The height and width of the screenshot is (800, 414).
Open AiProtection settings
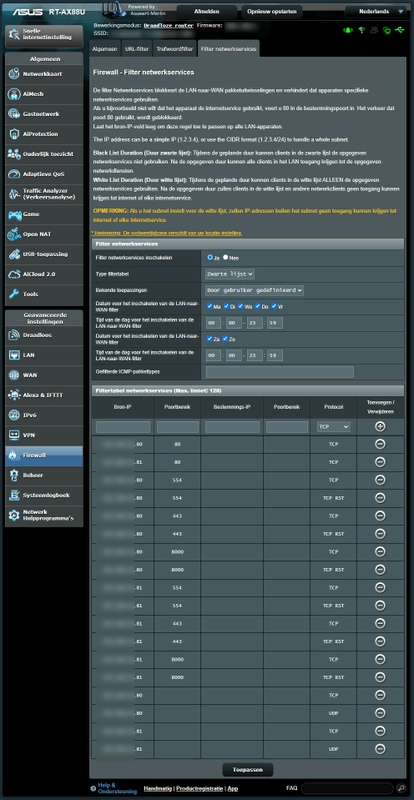click(x=44, y=134)
